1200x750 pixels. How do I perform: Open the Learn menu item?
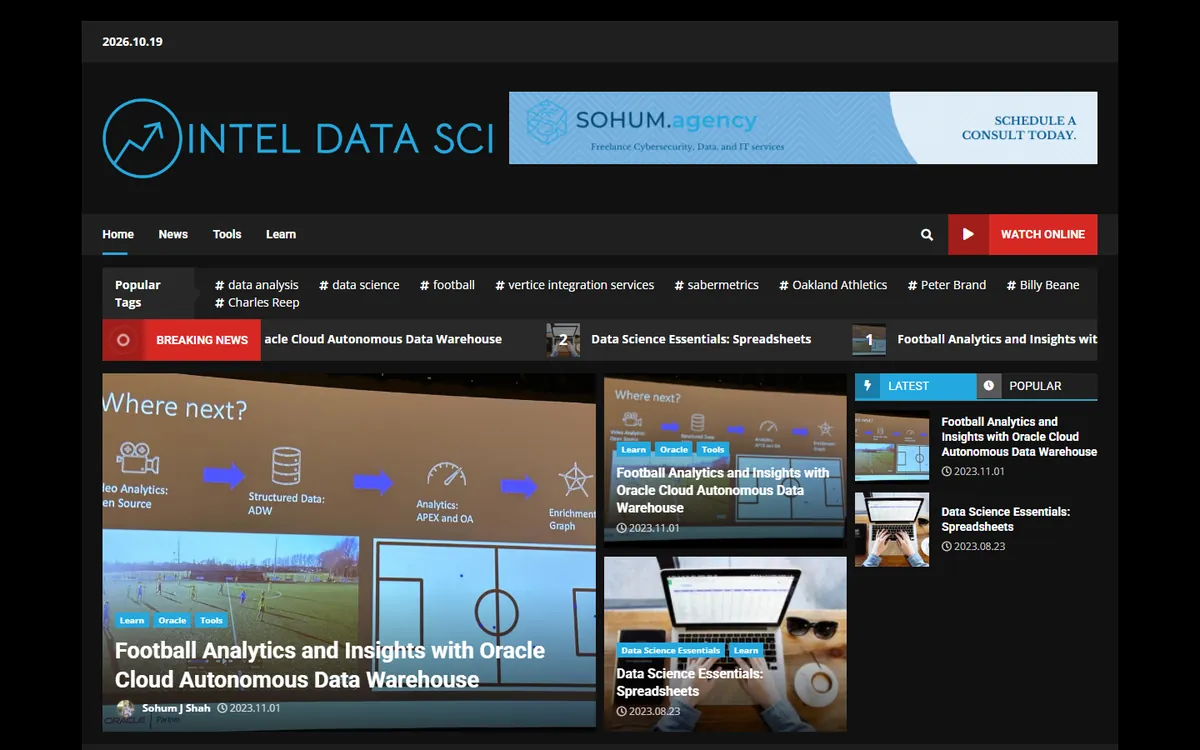pos(281,235)
